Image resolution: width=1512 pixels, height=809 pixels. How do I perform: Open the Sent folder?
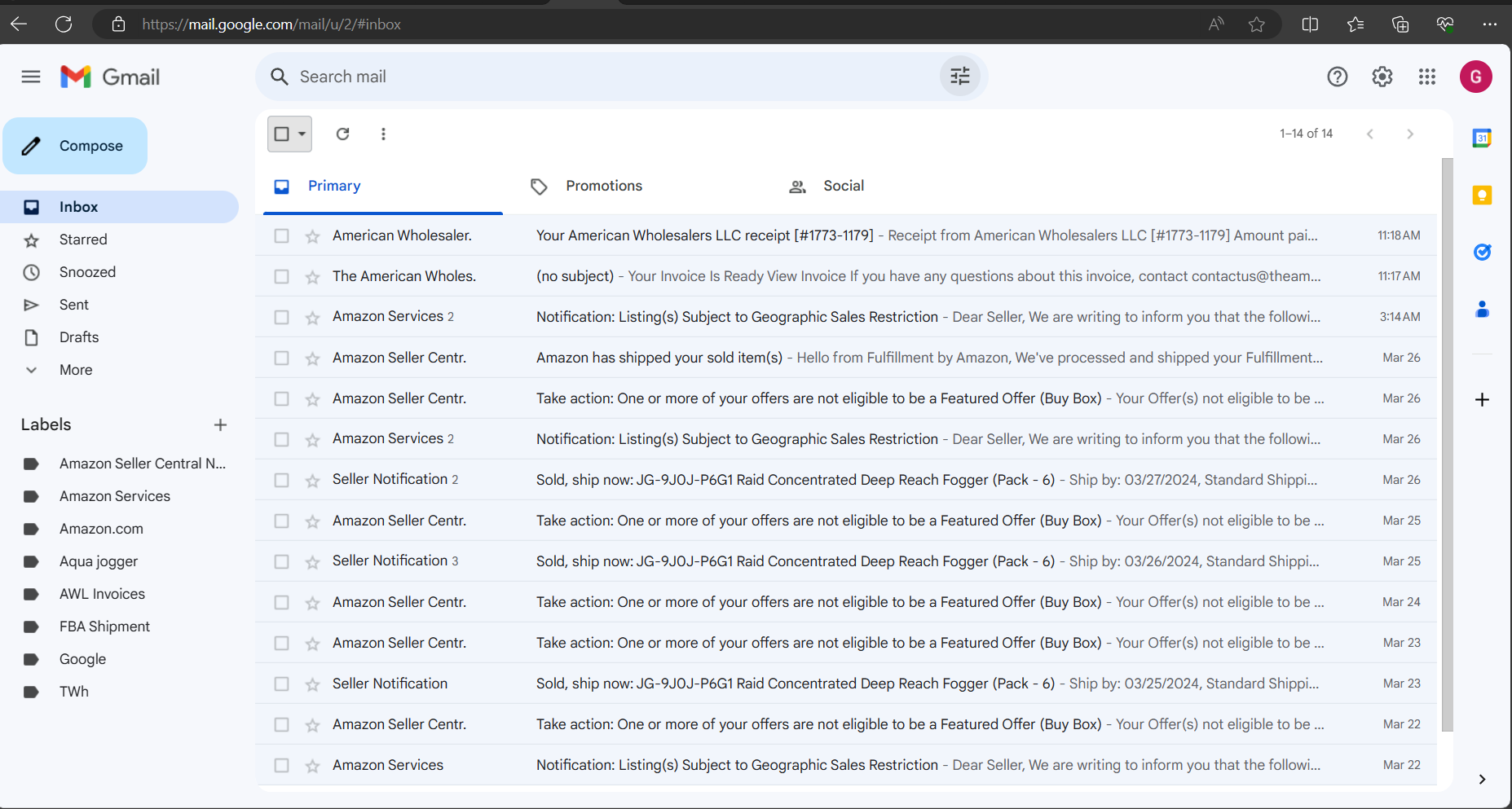coord(119,305)
